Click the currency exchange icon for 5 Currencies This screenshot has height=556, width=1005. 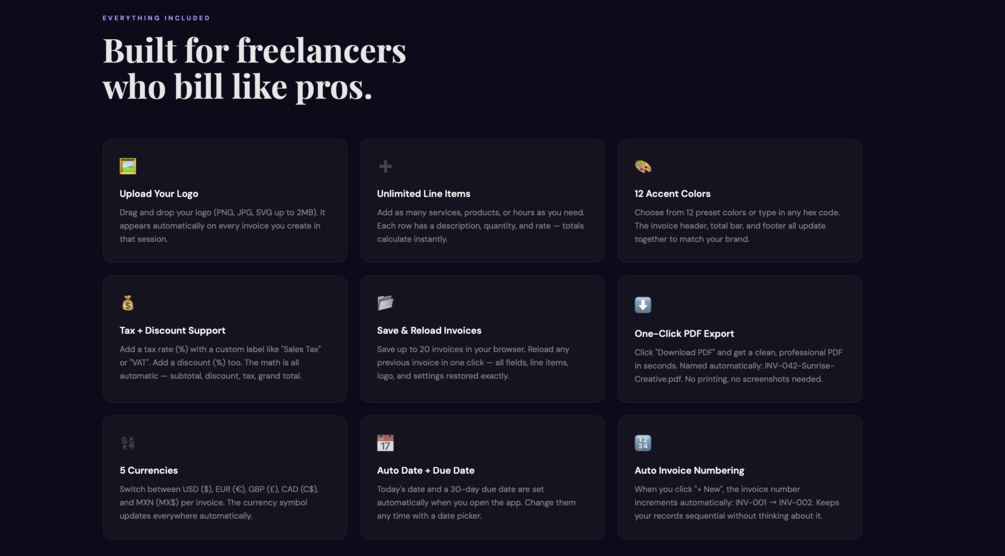click(128, 443)
